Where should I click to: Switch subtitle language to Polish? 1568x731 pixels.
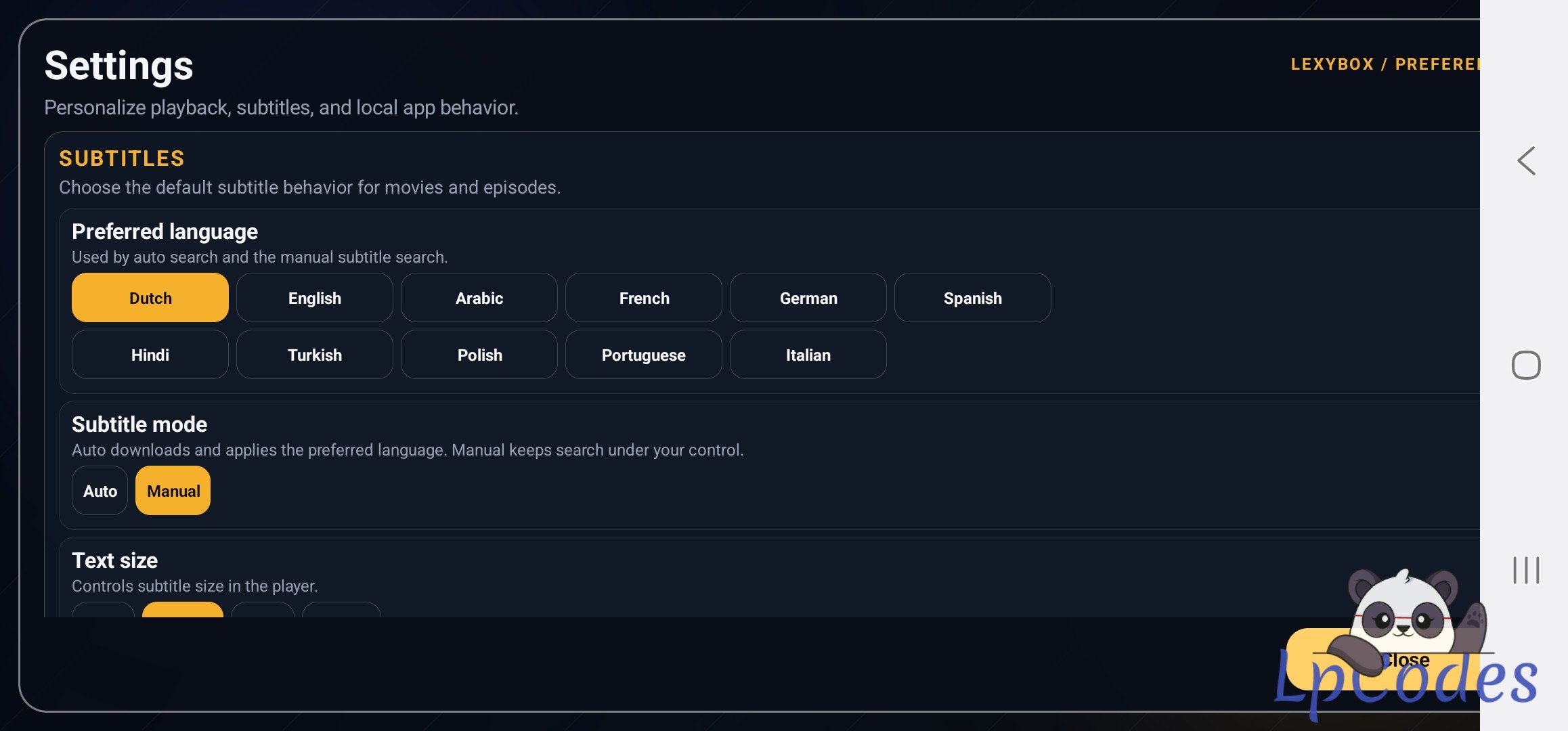(x=479, y=355)
